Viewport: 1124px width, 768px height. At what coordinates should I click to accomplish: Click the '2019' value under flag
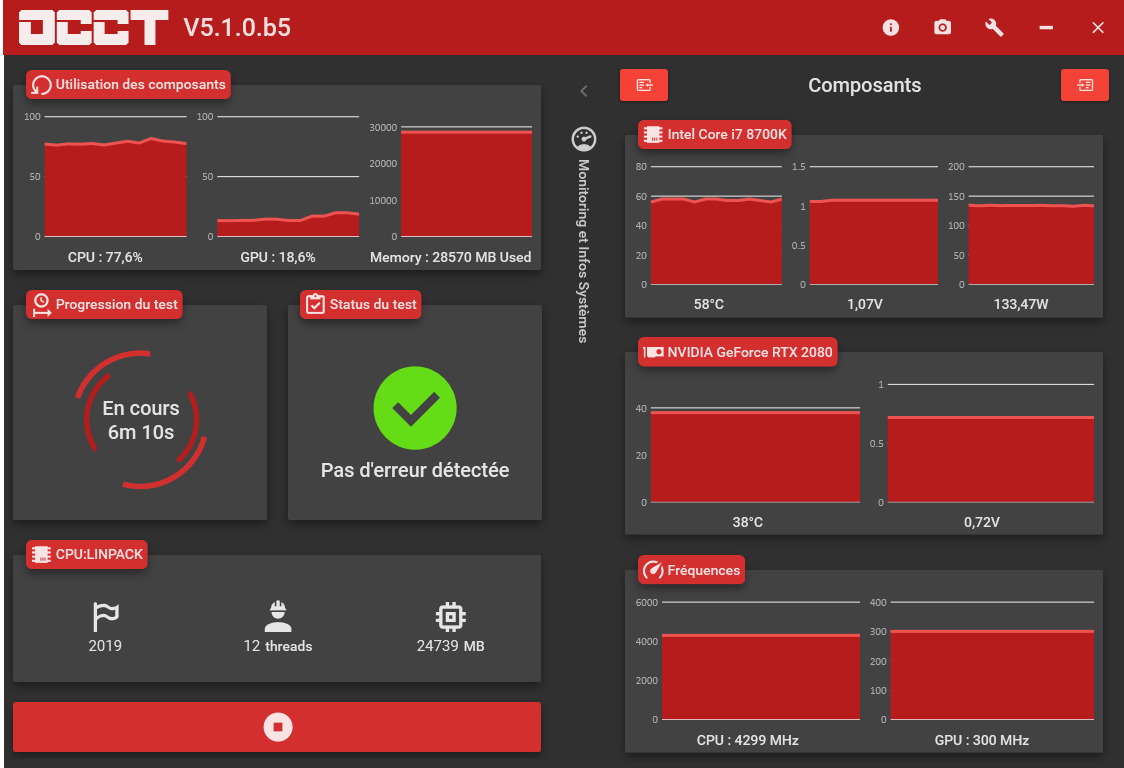(x=105, y=645)
